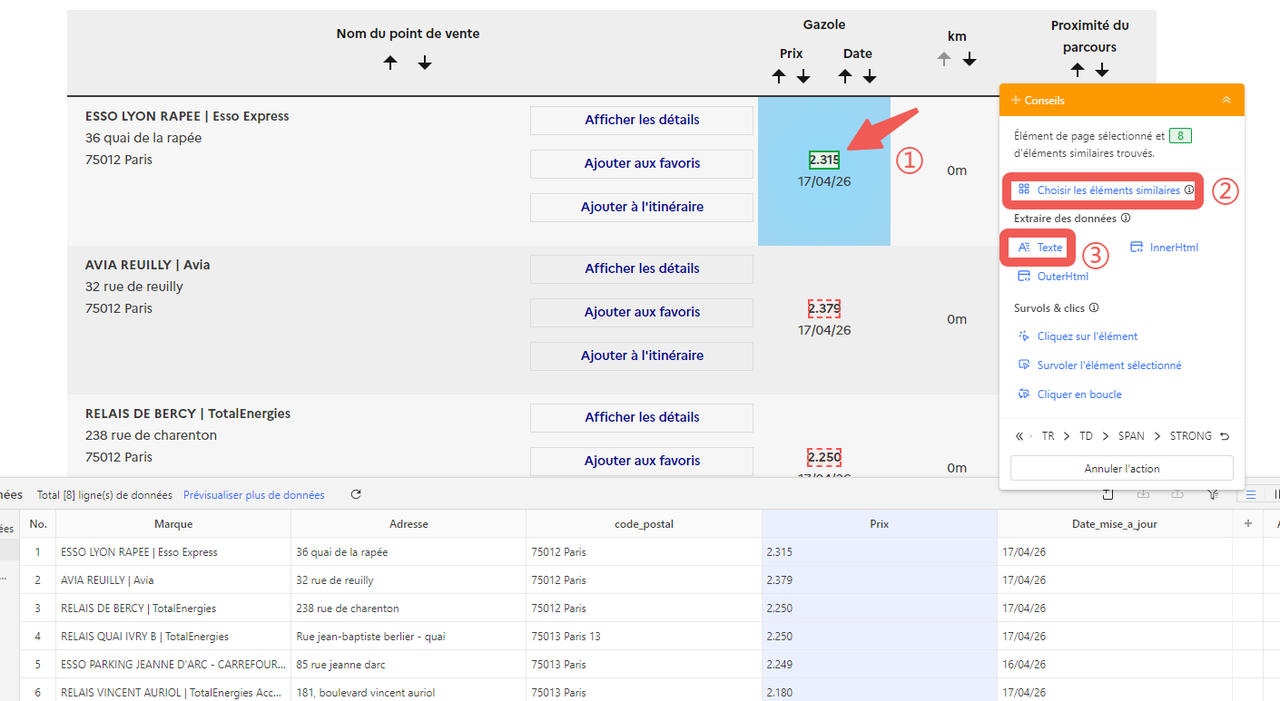
Task: Click Afficher les détails for ESSO LYON RAPEE
Action: click(641, 120)
